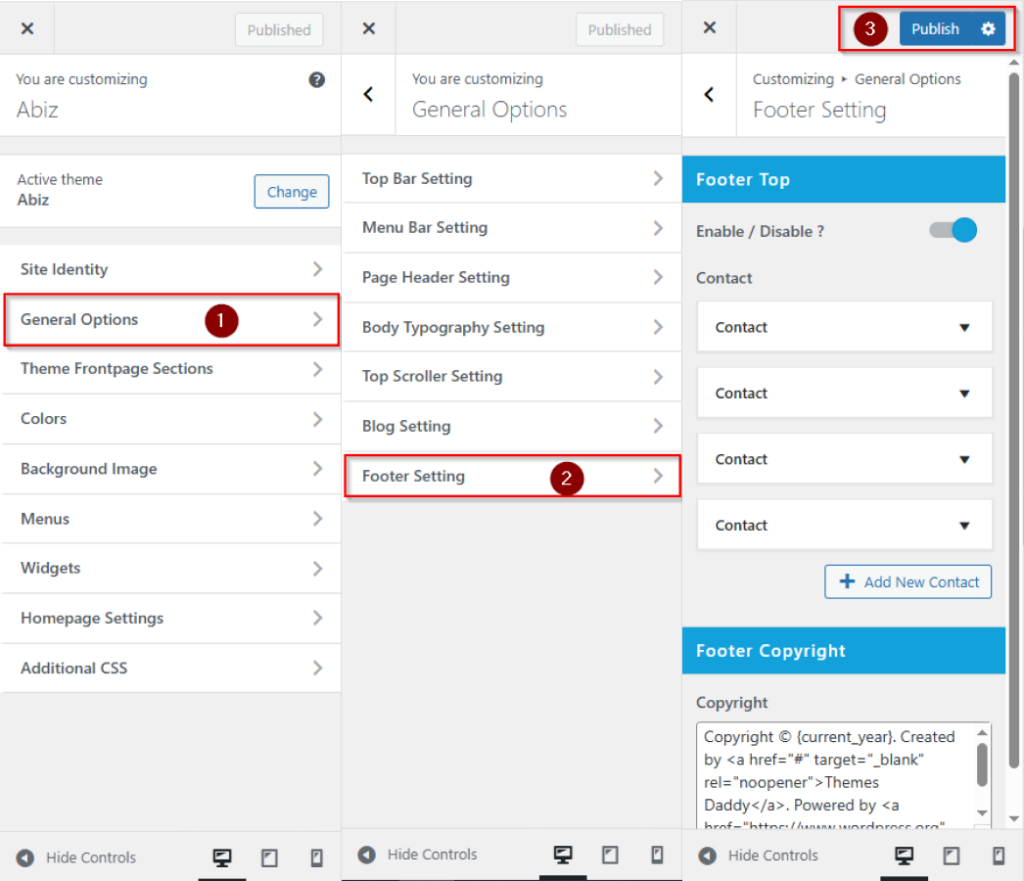Open Theme Frontpage Sections
1024x881 pixels.
coord(171,369)
